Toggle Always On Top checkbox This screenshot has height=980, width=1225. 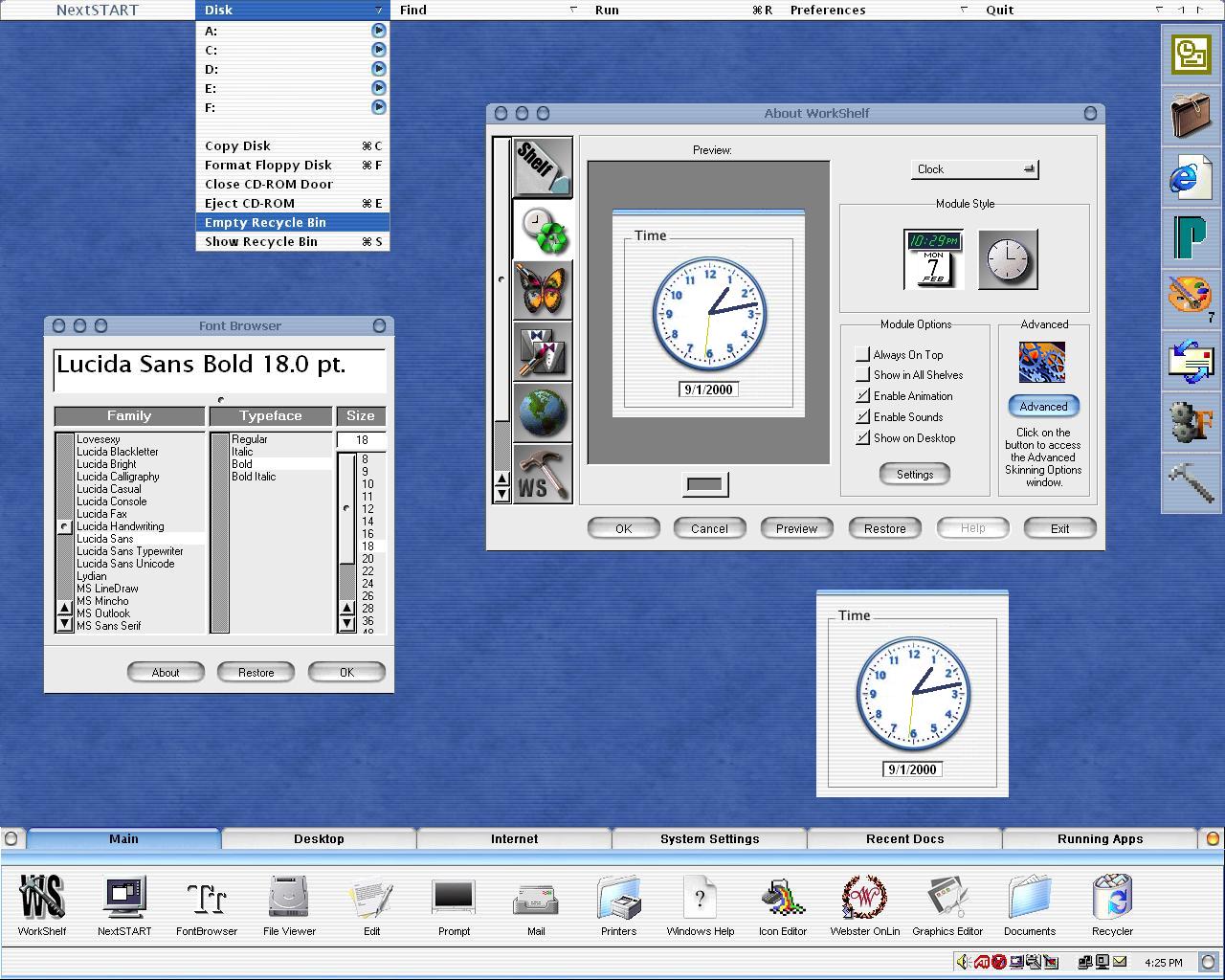(863, 354)
